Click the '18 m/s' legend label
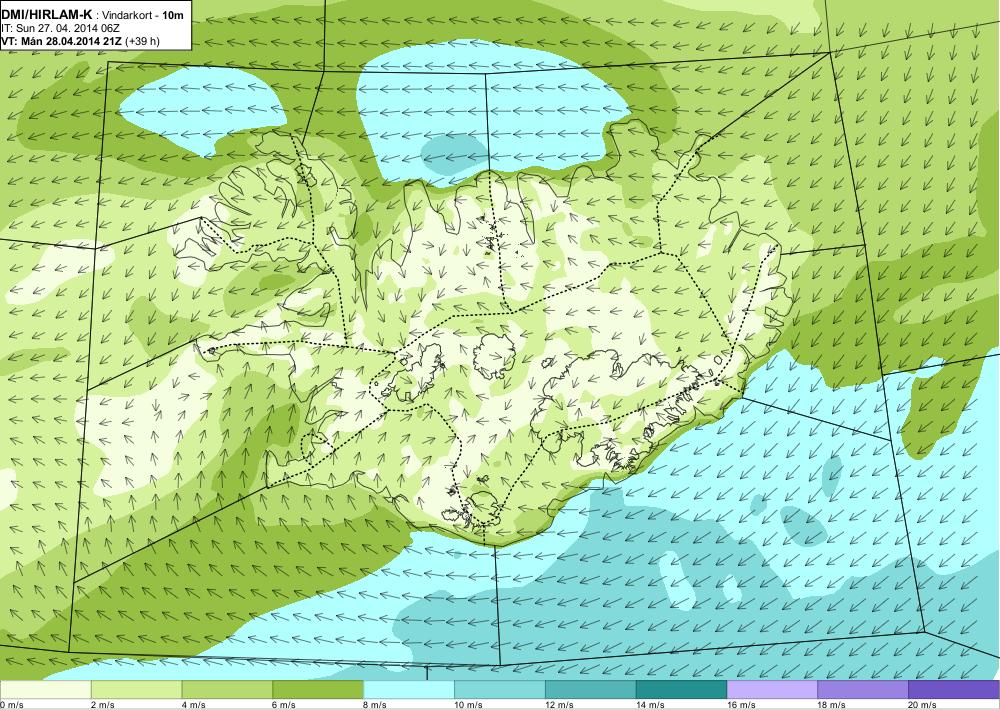Screen dimensions: 1000x710 click(832, 705)
